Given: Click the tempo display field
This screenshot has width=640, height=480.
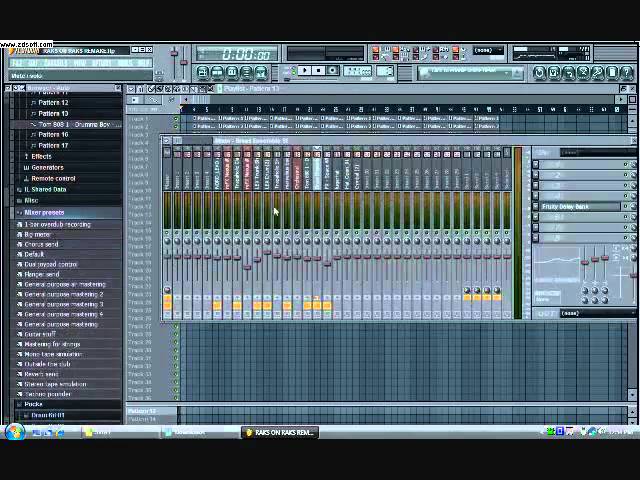Looking at the screenshot, I should pyautogui.click(x=357, y=71).
